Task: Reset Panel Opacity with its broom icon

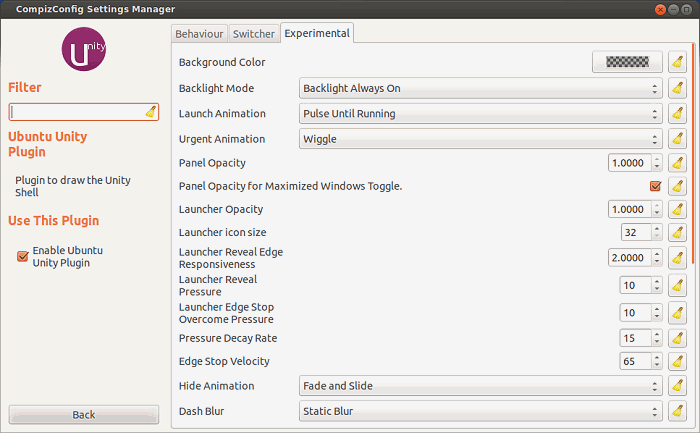Action: click(x=677, y=163)
